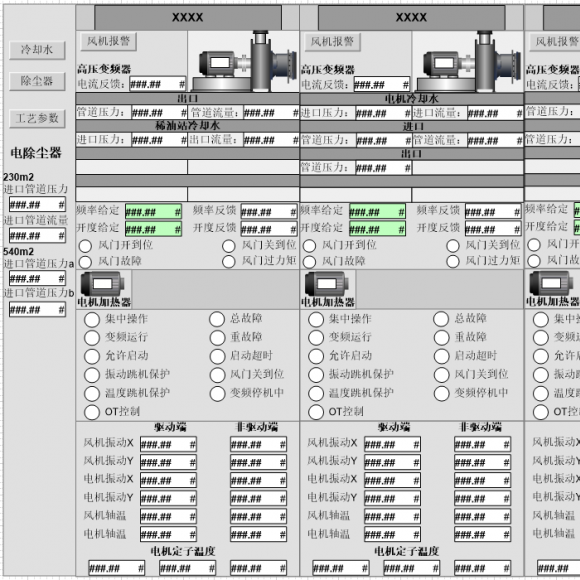Image resolution: width=580 pixels, height=580 pixels.
Task: Click 电机振动Y 非驱动端 value in the left panel
Action: tap(258, 499)
